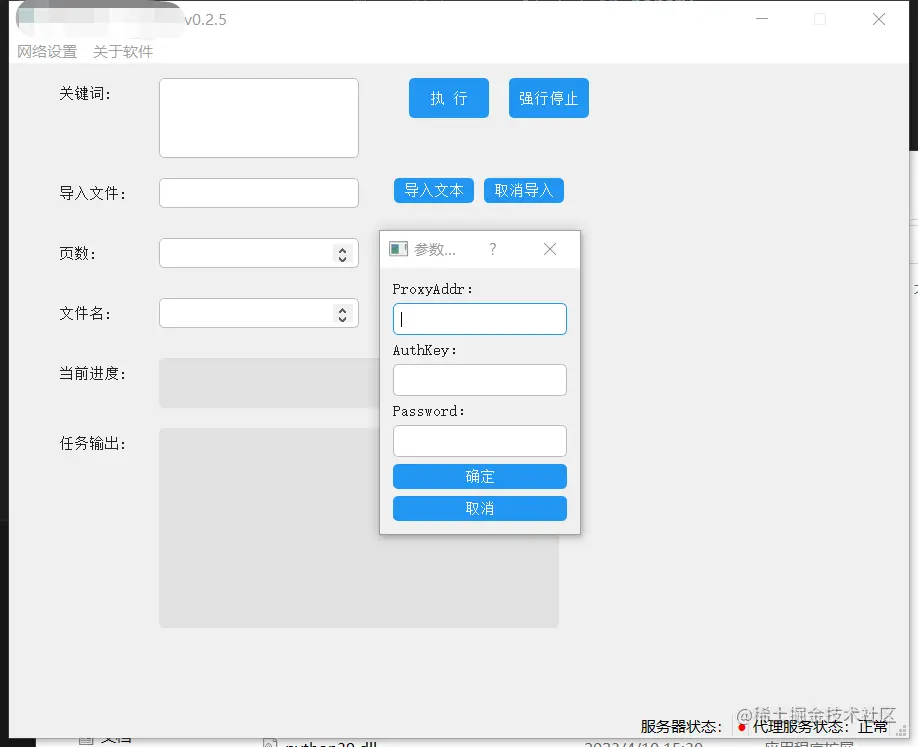Cancel the dialog with 取消
918x747 pixels.
point(479,508)
